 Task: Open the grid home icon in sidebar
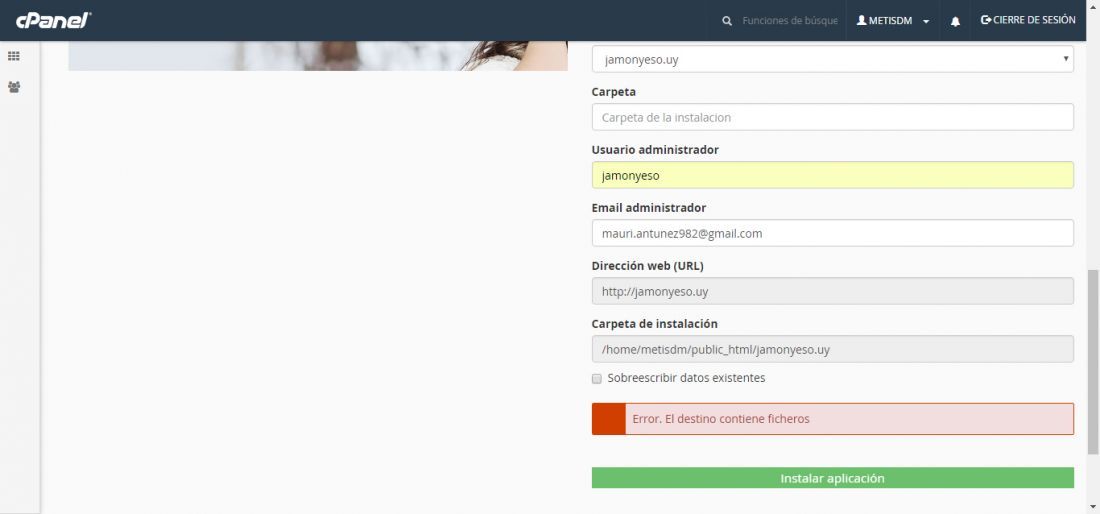(13, 57)
